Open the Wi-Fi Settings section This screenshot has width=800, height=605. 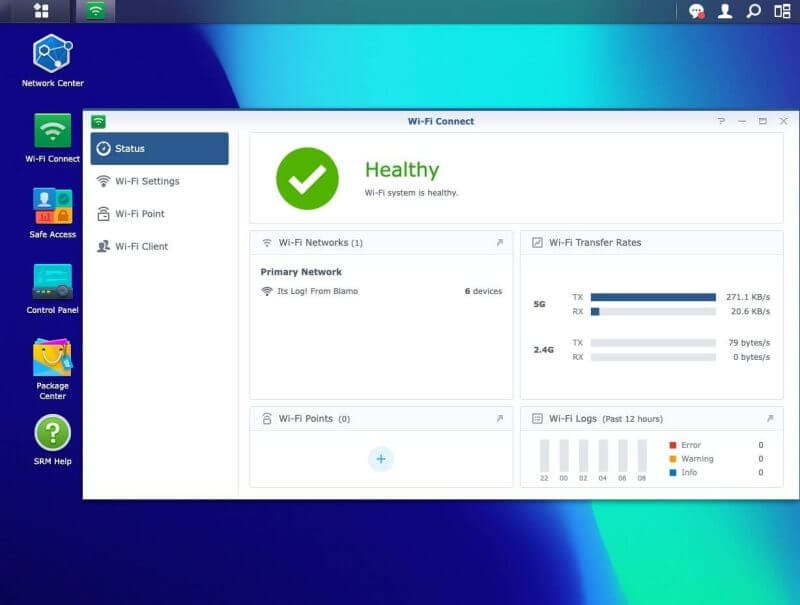[x=146, y=181]
